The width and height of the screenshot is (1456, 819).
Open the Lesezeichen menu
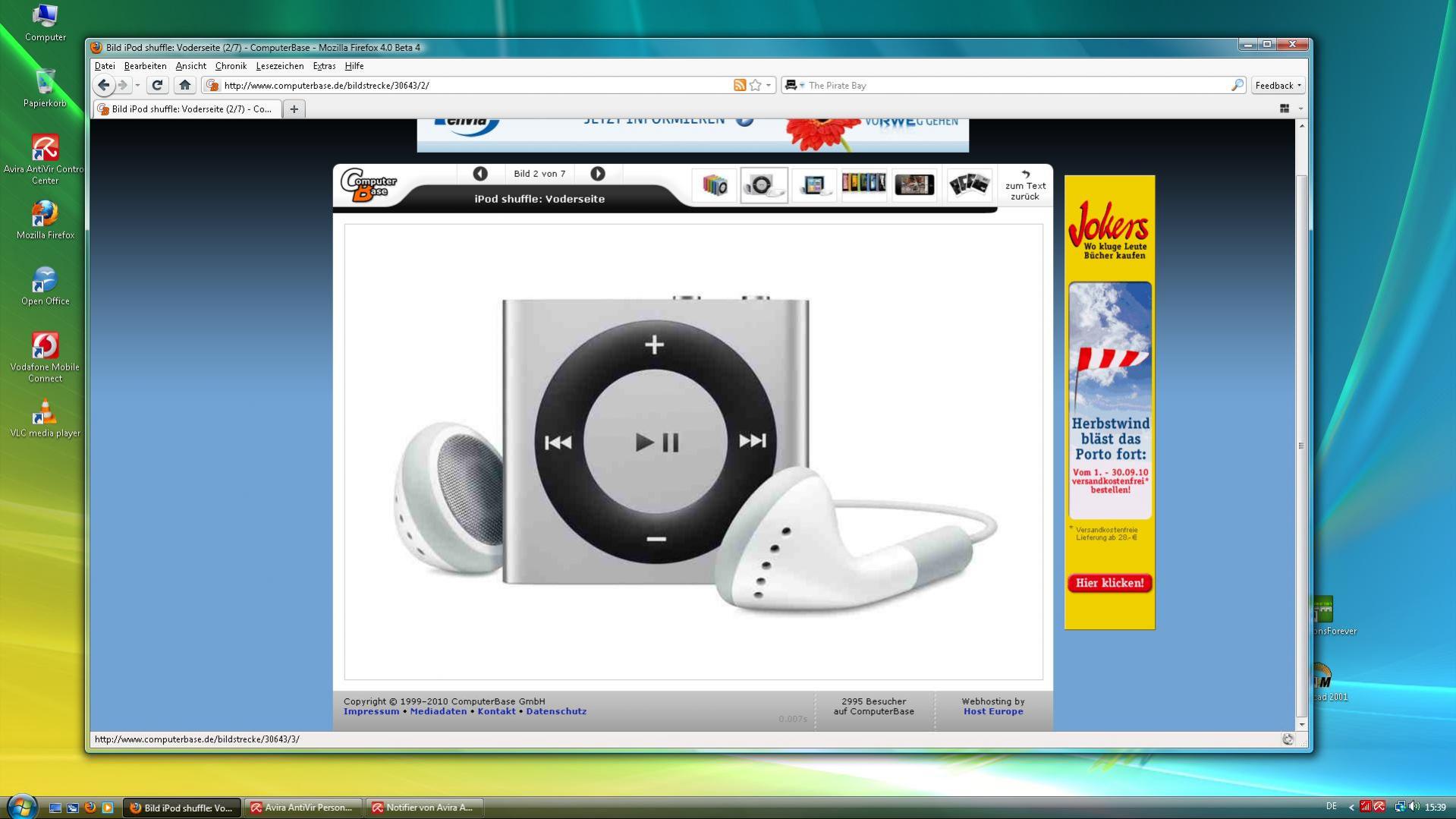coord(279,66)
